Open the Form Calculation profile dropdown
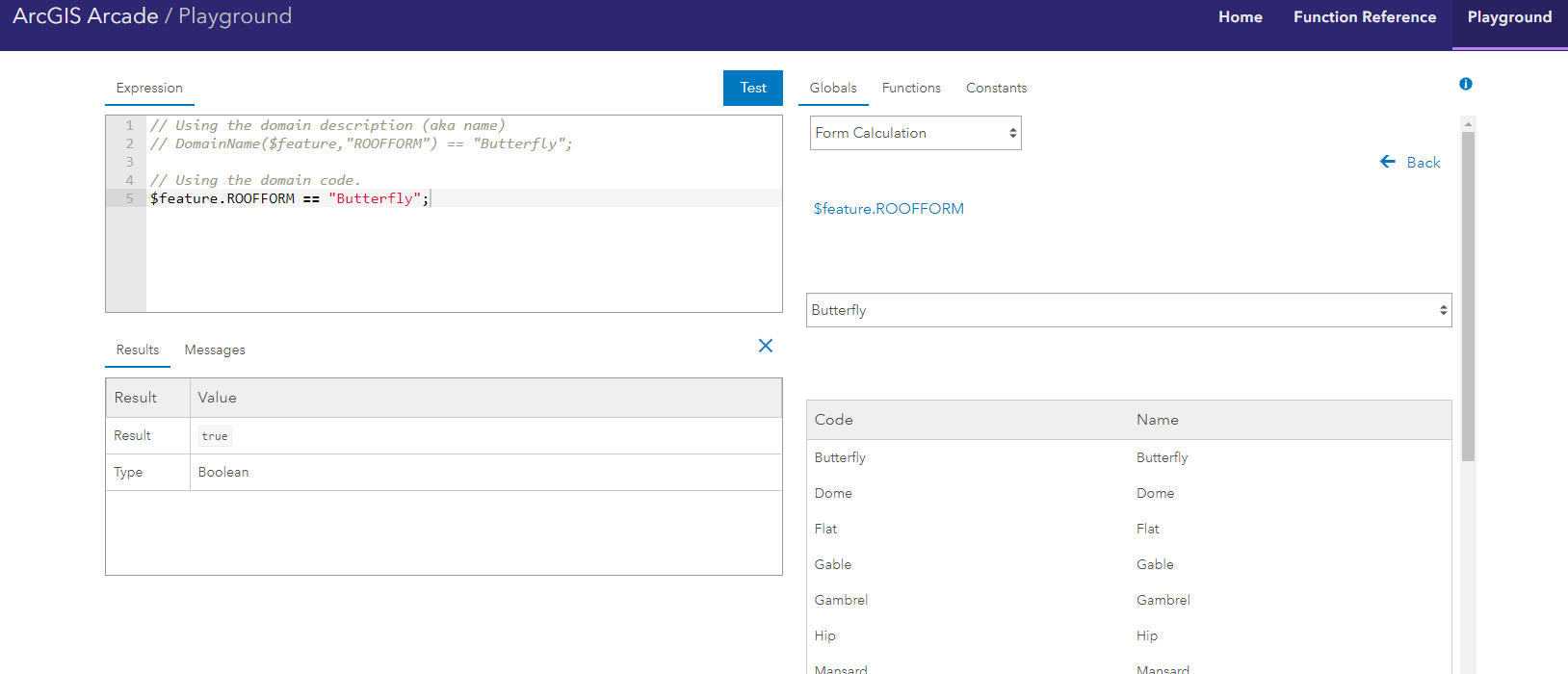The image size is (1568, 674). click(915, 133)
